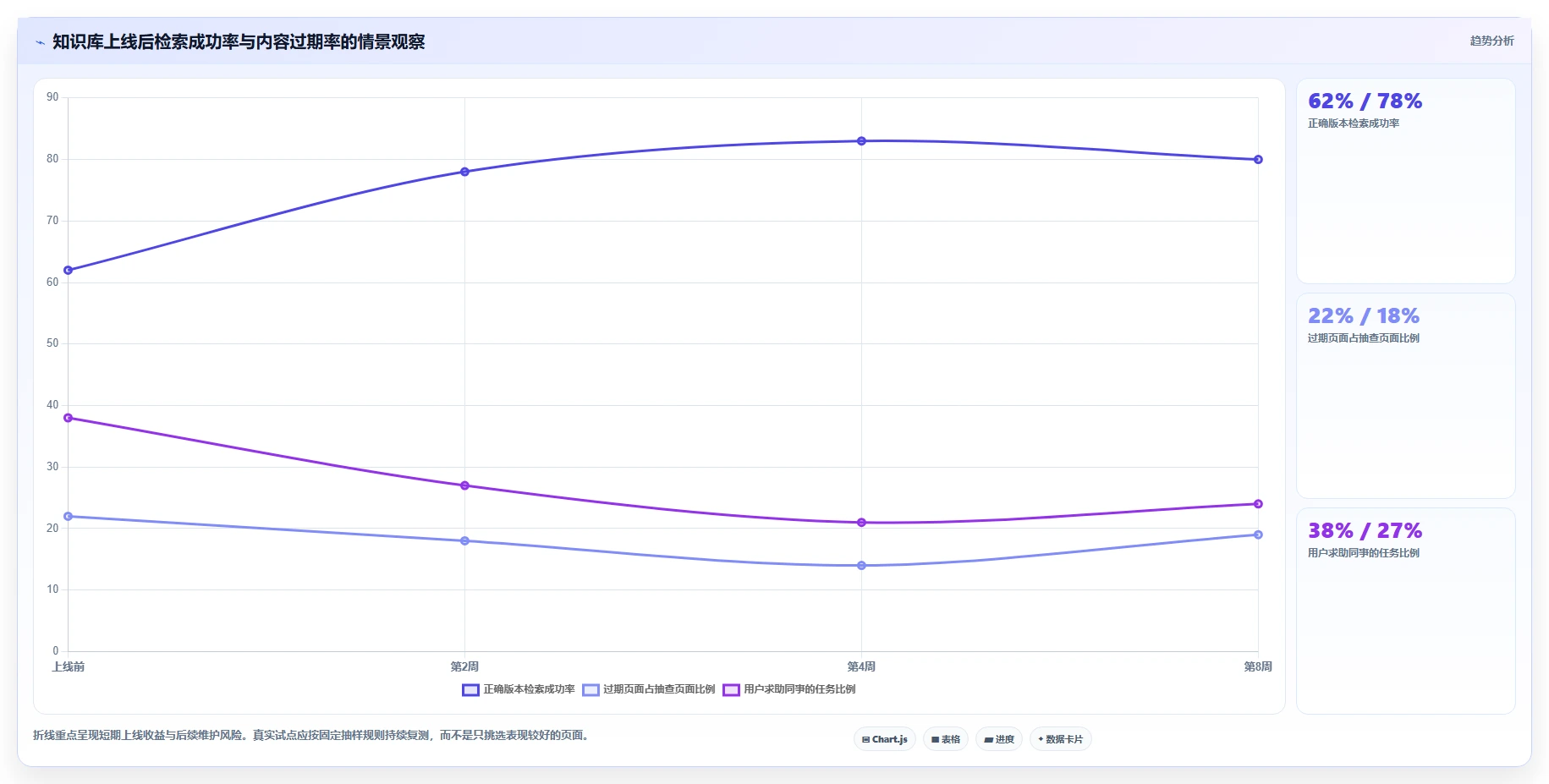Click the Chart.js tag chip
The height and width of the screenshot is (784, 1549).
(x=885, y=739)
